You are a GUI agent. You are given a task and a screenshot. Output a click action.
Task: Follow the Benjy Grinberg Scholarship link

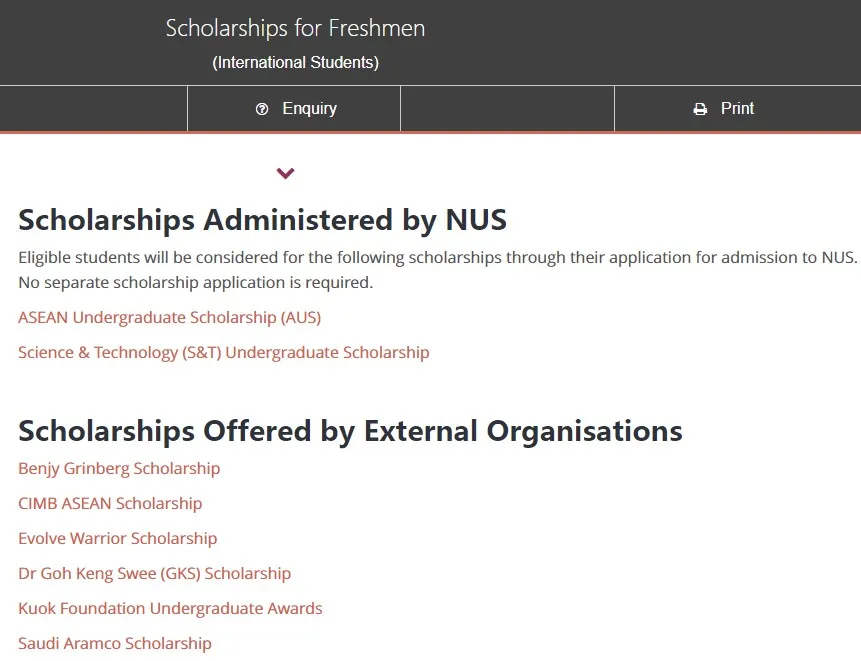pos(119,468)
